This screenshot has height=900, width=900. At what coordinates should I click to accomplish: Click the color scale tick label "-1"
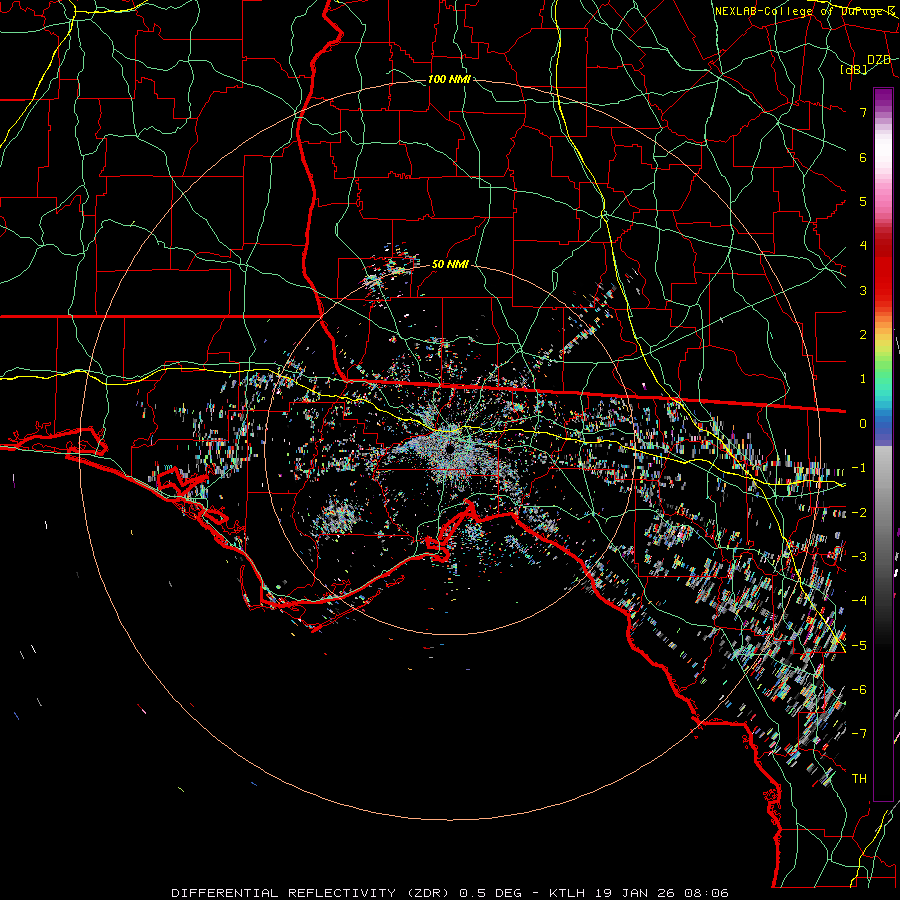pos(859,468)
